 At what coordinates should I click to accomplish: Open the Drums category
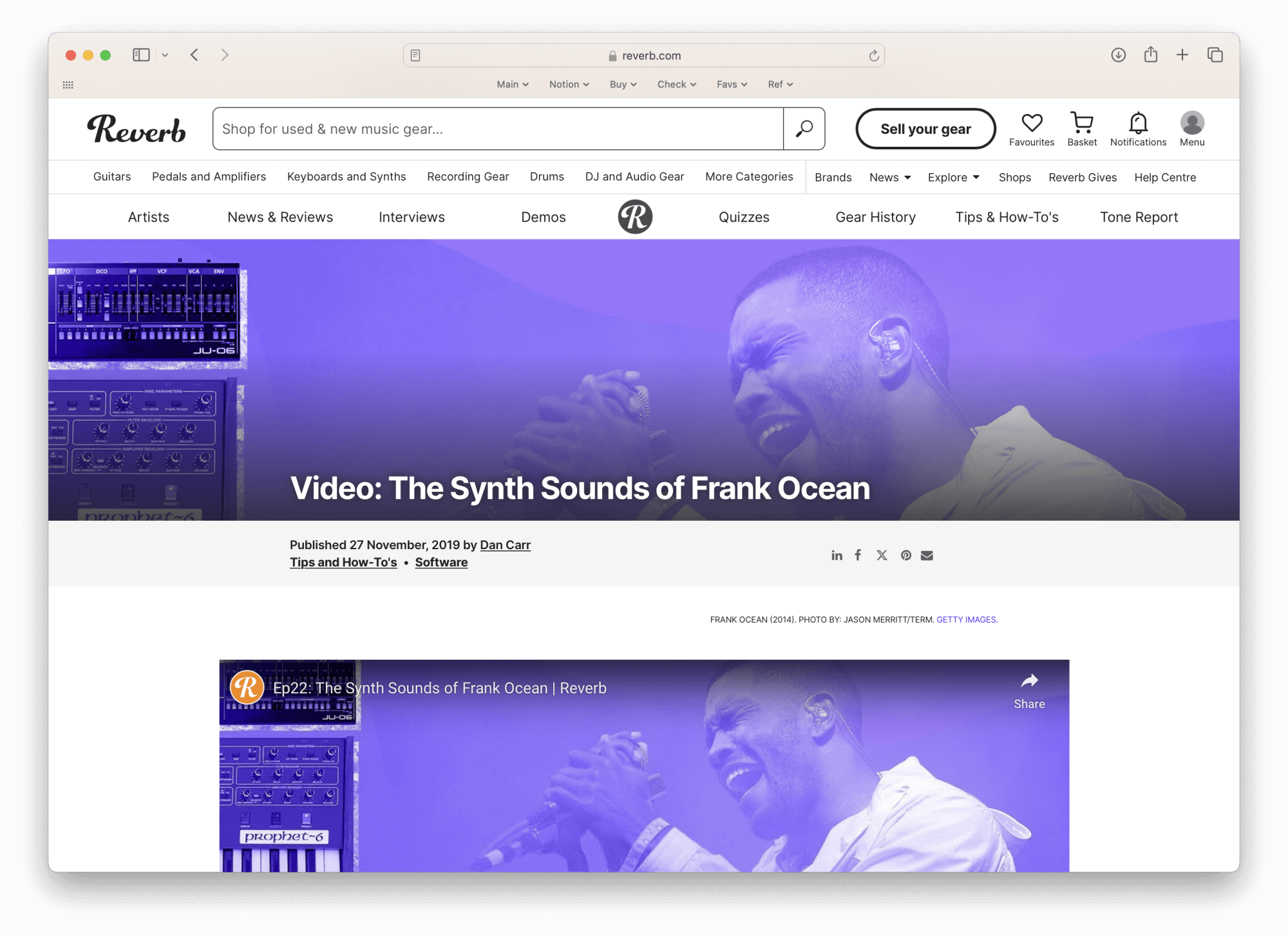(x=547, y=176)
